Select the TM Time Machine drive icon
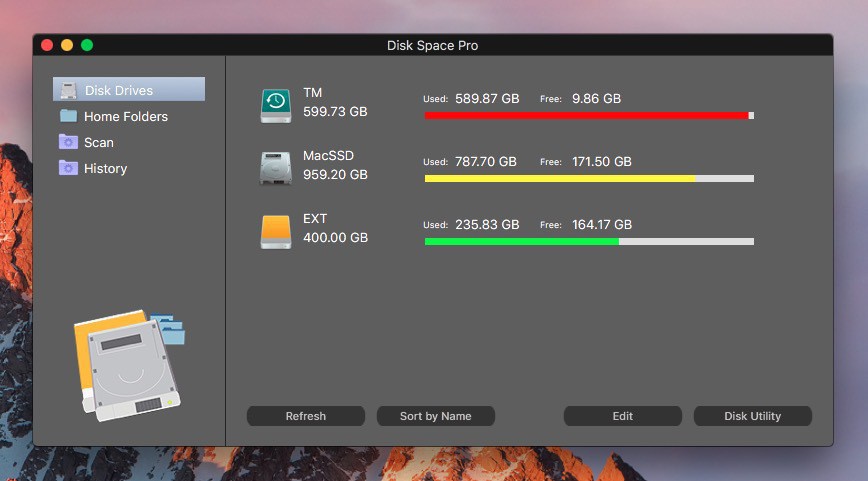Viewport: 868px width, 481px height. click(276, 106)
